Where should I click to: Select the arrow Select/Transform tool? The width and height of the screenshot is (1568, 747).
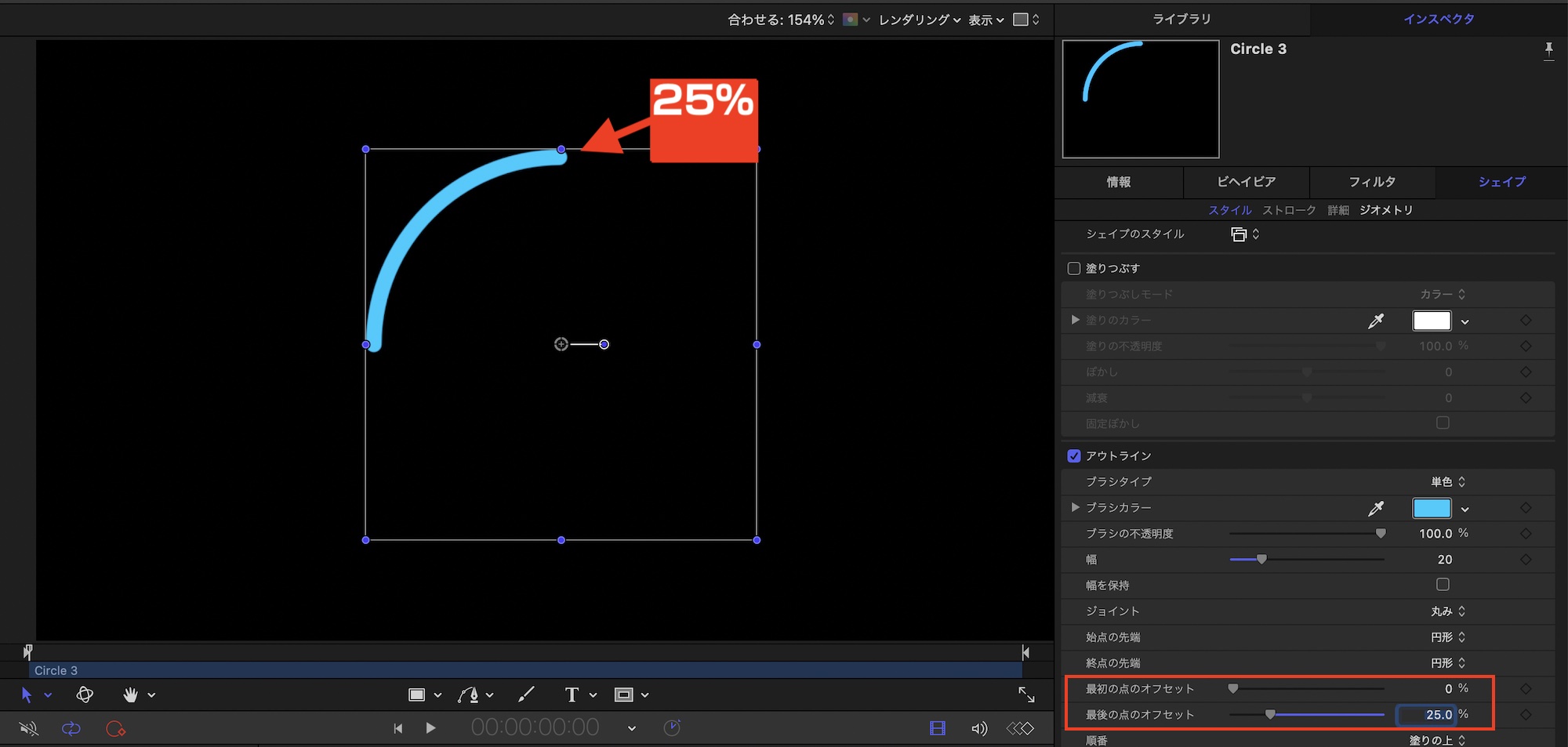[27, 694]
